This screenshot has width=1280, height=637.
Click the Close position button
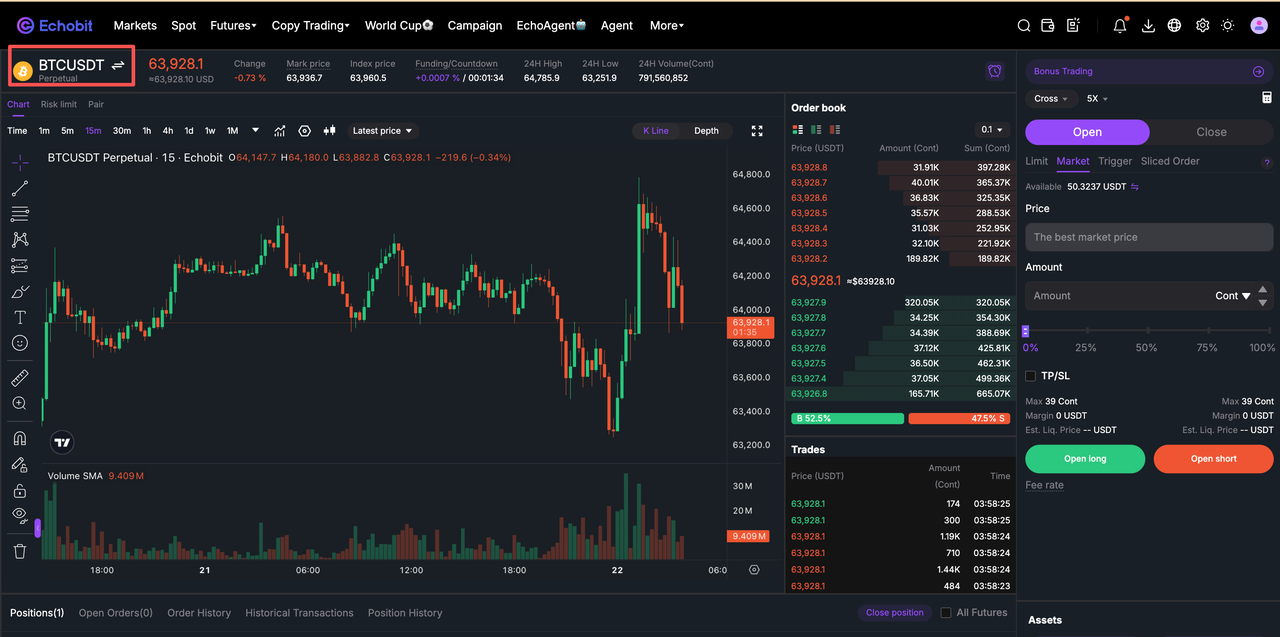(x=894, y=612)
